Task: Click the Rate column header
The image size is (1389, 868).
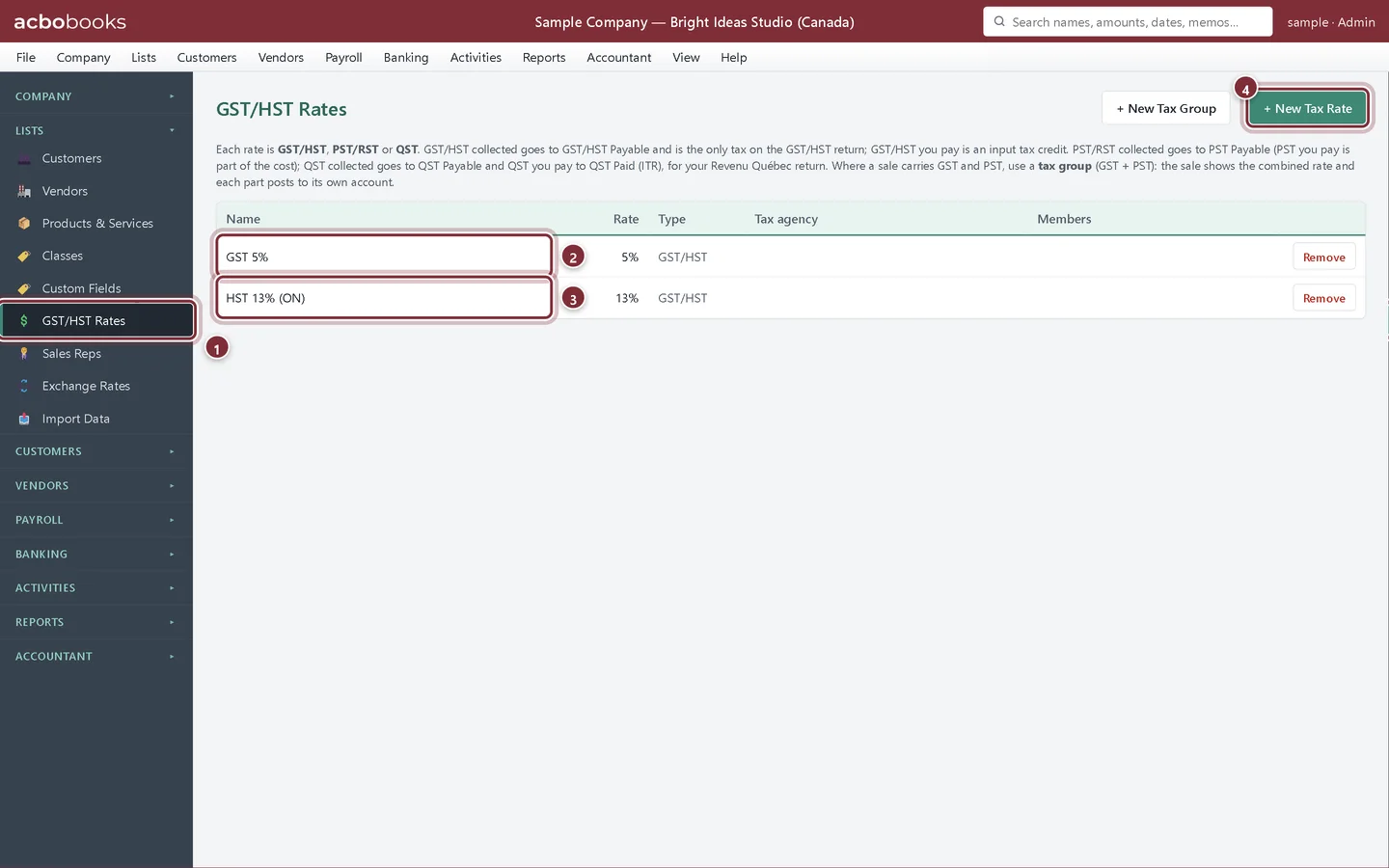Action: tap(626, 219)
